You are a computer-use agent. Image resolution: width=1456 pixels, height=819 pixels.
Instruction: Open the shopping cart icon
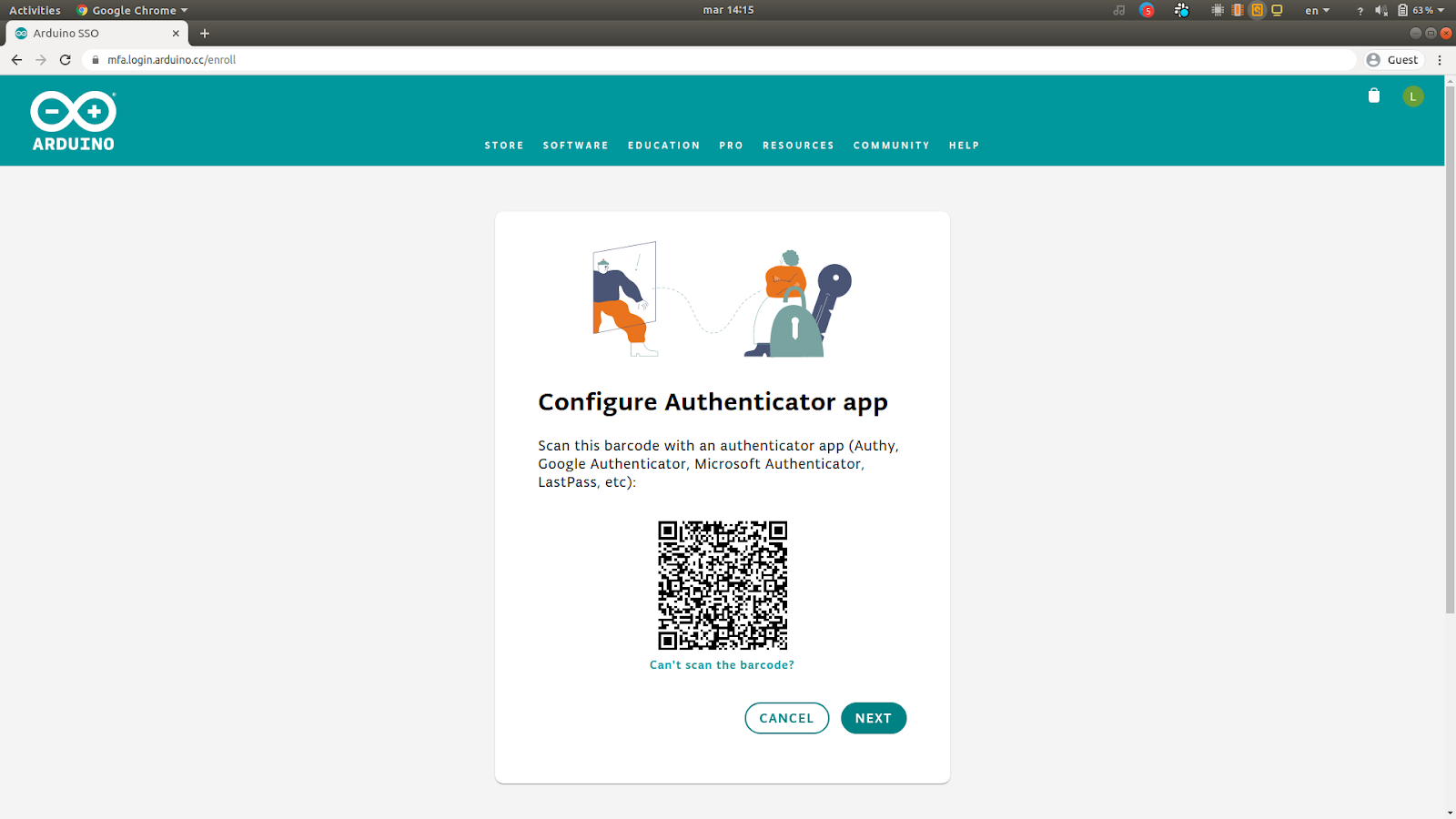click(1374, 96)
